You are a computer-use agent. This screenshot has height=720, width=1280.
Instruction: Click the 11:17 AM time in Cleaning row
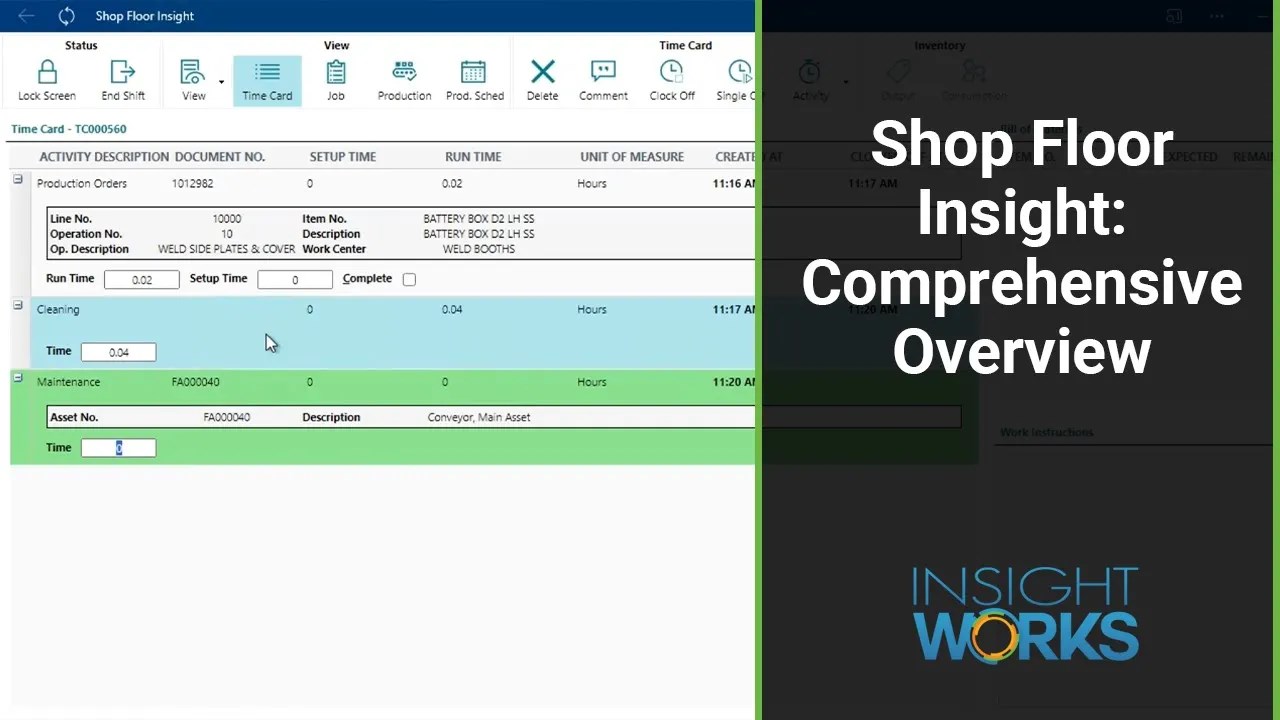pos(734,310)
